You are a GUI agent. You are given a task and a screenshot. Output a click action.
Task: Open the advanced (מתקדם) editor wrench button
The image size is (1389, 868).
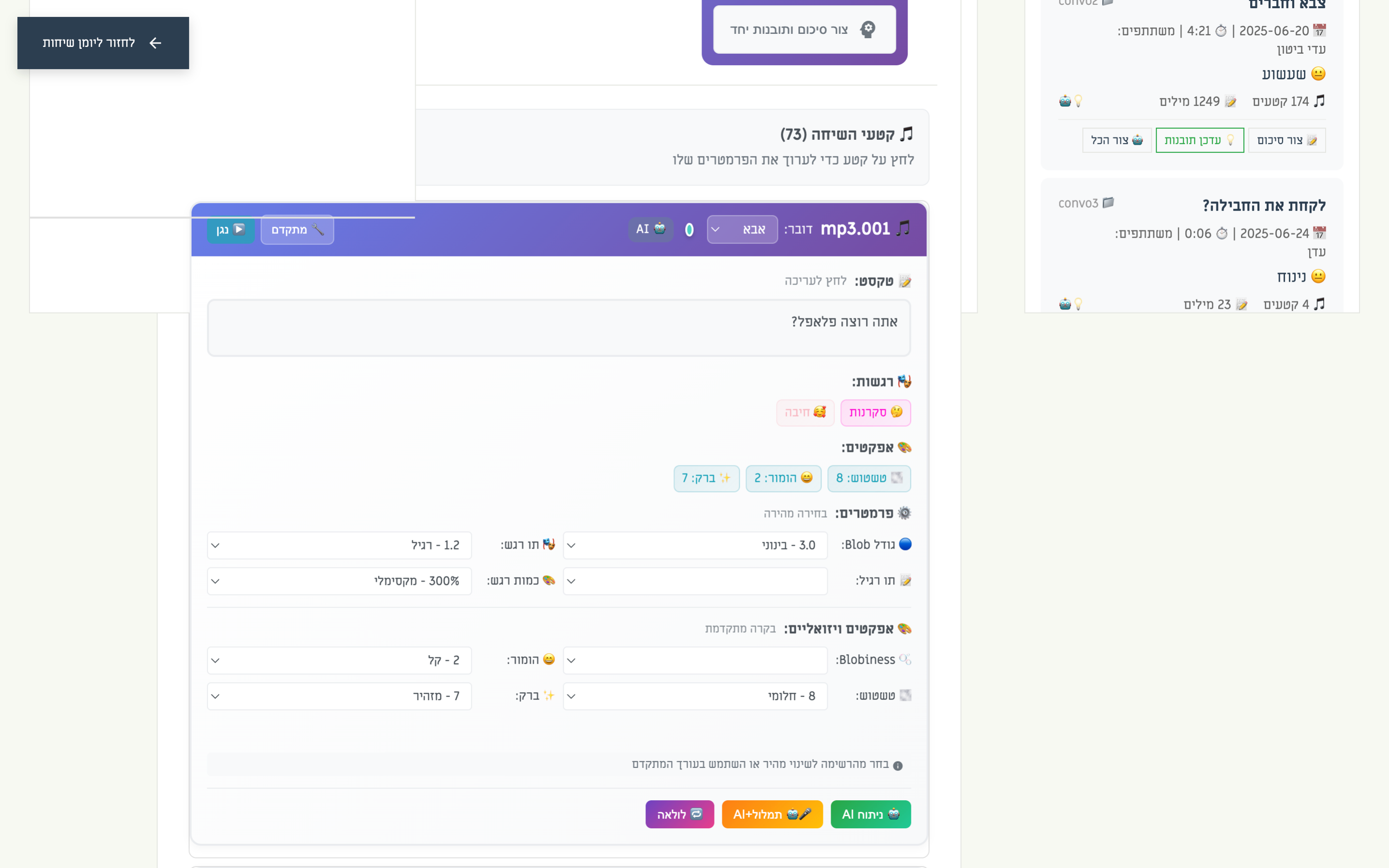(298, 230)
